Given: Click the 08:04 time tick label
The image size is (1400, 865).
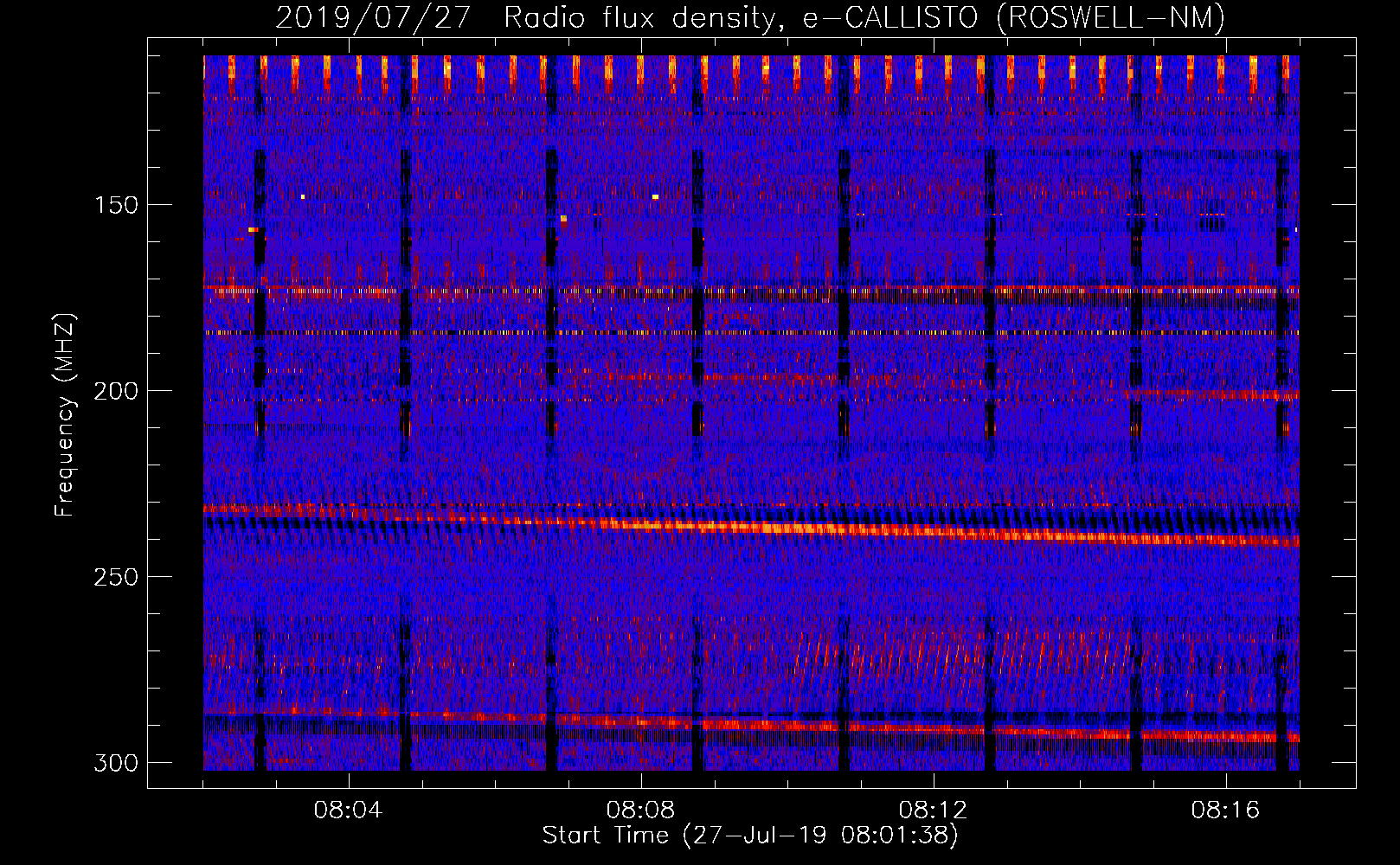Looking at the screenshot, I should click(348, 811).
